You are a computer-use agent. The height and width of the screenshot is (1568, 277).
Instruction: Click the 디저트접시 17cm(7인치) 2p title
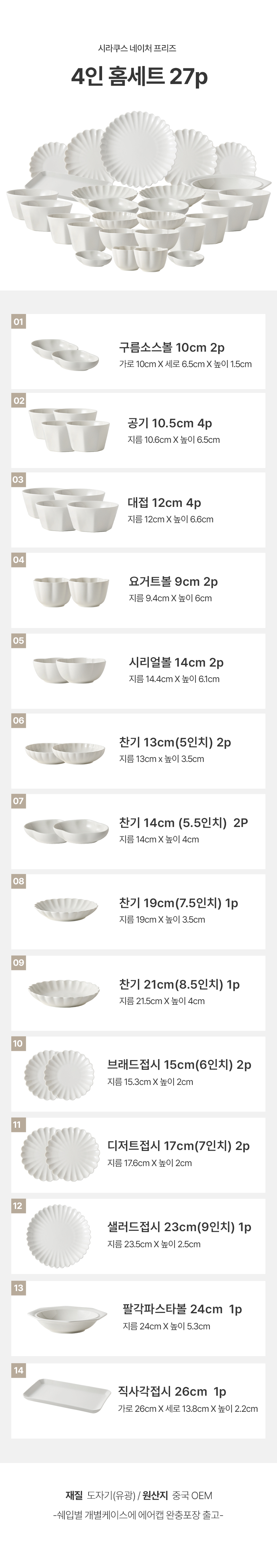pyautogui.click(x=178, y=1146)
